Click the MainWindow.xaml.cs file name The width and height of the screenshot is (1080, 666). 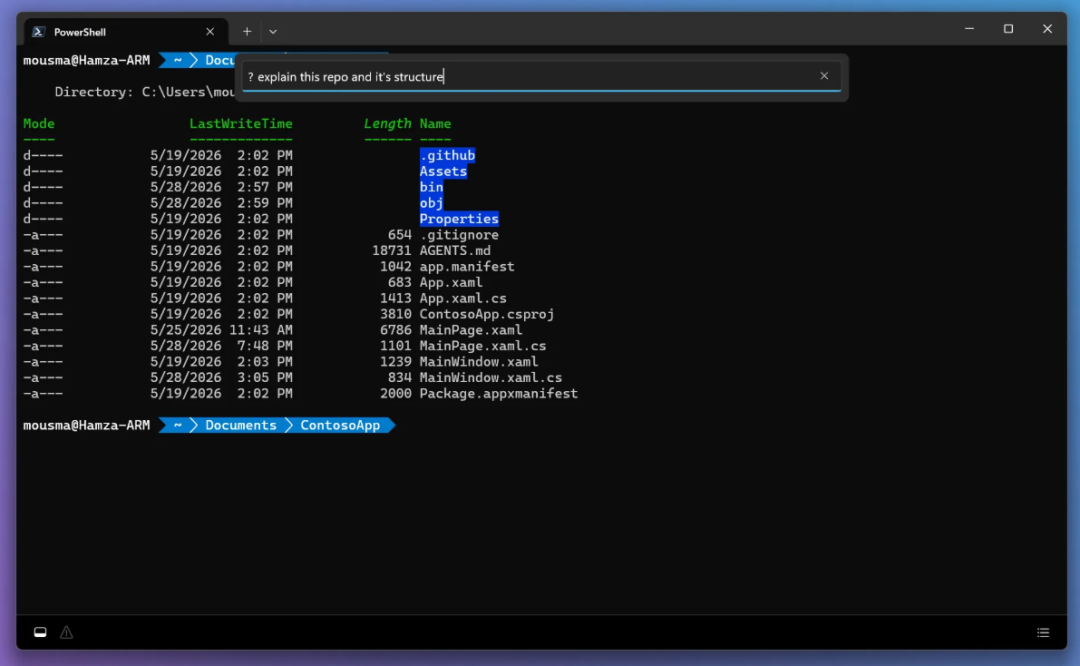(x=490, y=377)
